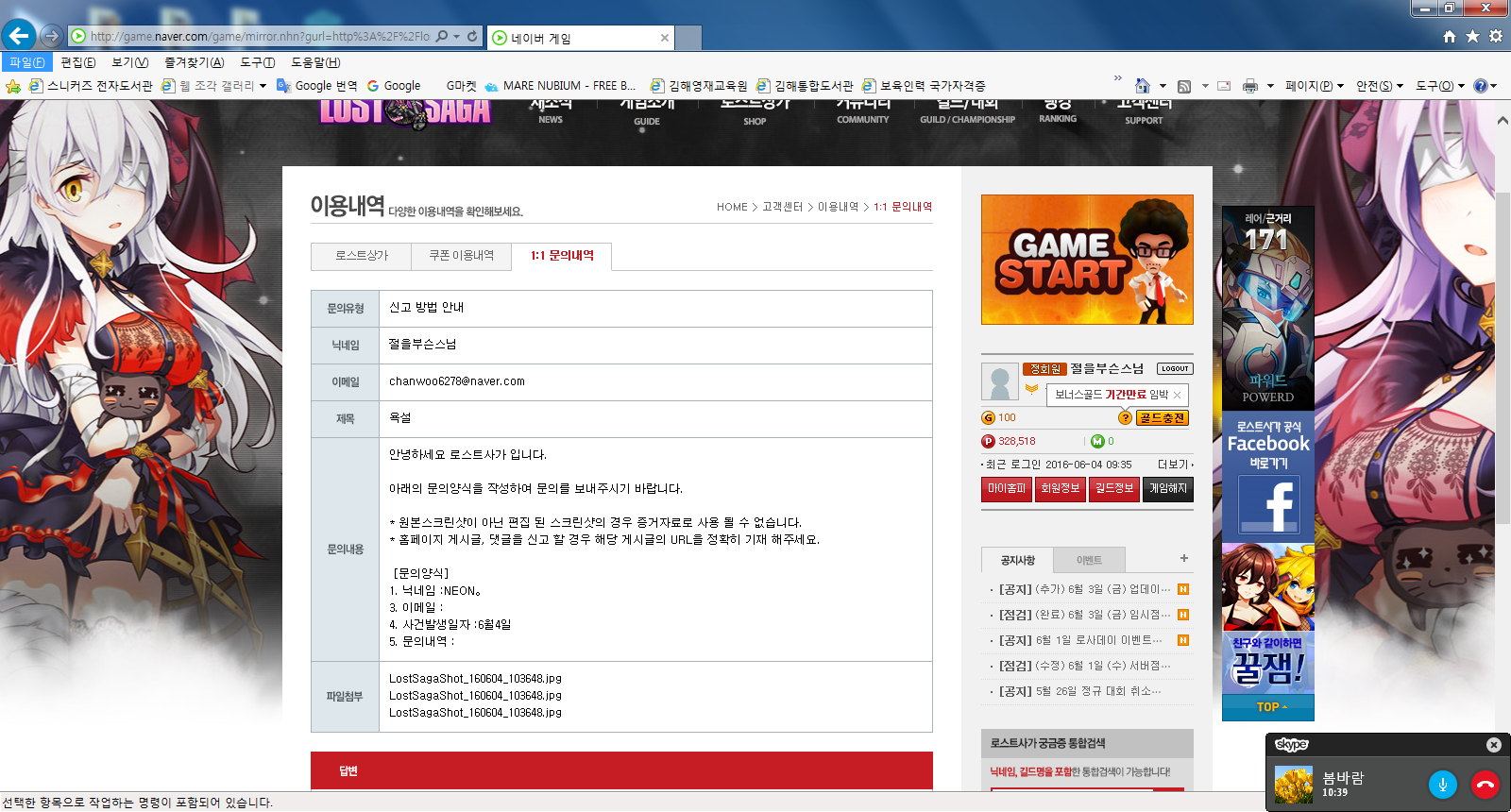Click the 골드충전 button
This screenshot has width=1511, height=812.
tap(1162, 418)
